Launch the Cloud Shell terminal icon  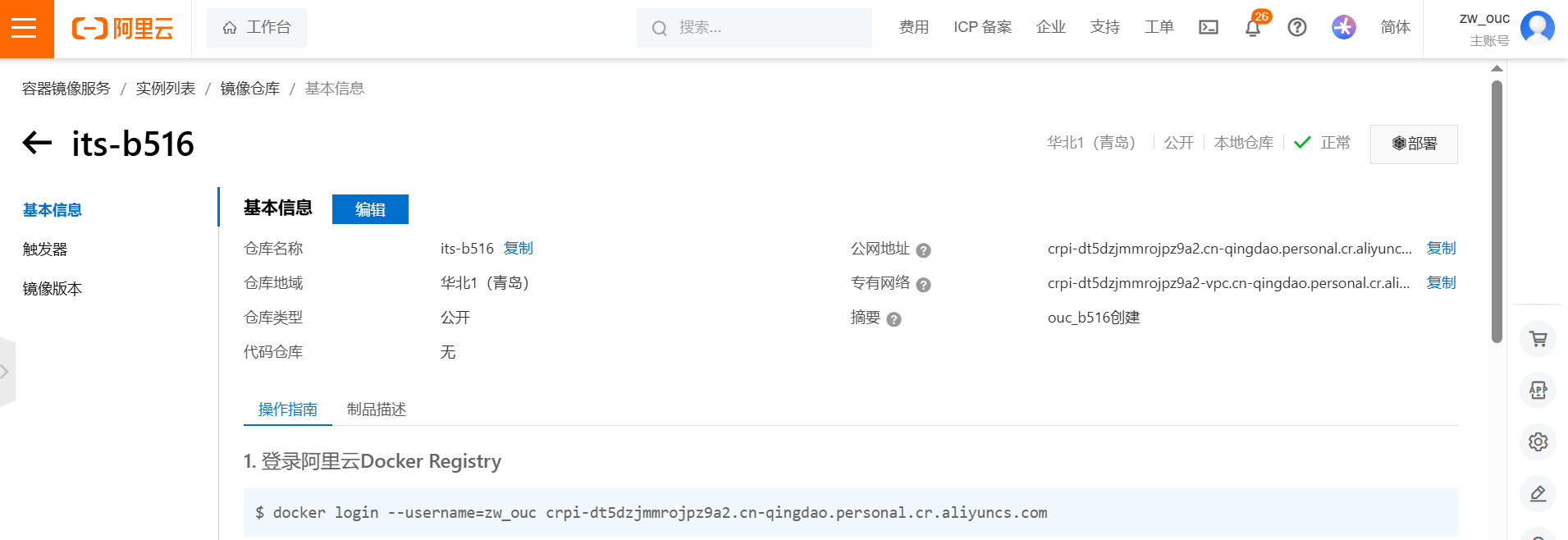tap(1209, 28)
